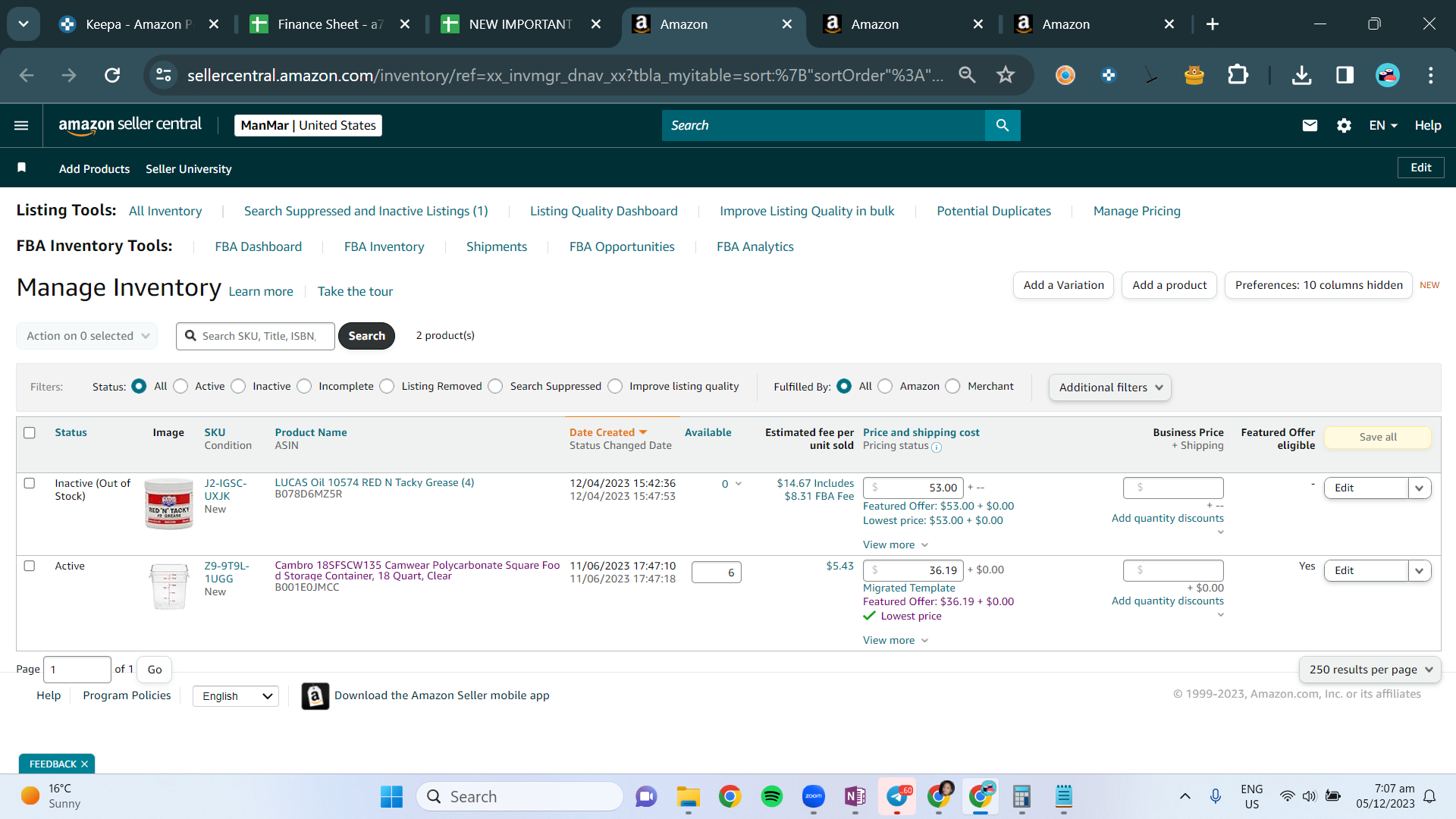Open the browser extensions puzzle icon

pyautogui.click(x=1238, y=74)
